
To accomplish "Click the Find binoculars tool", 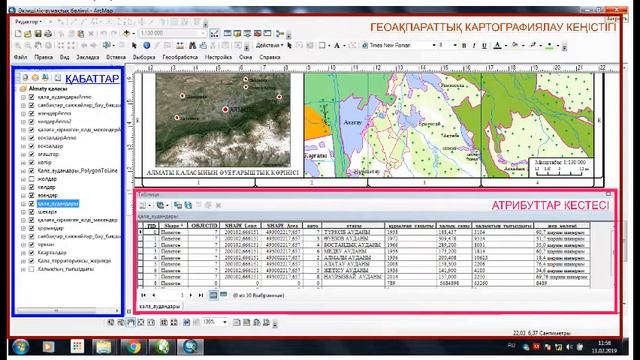I will (193, 45).
